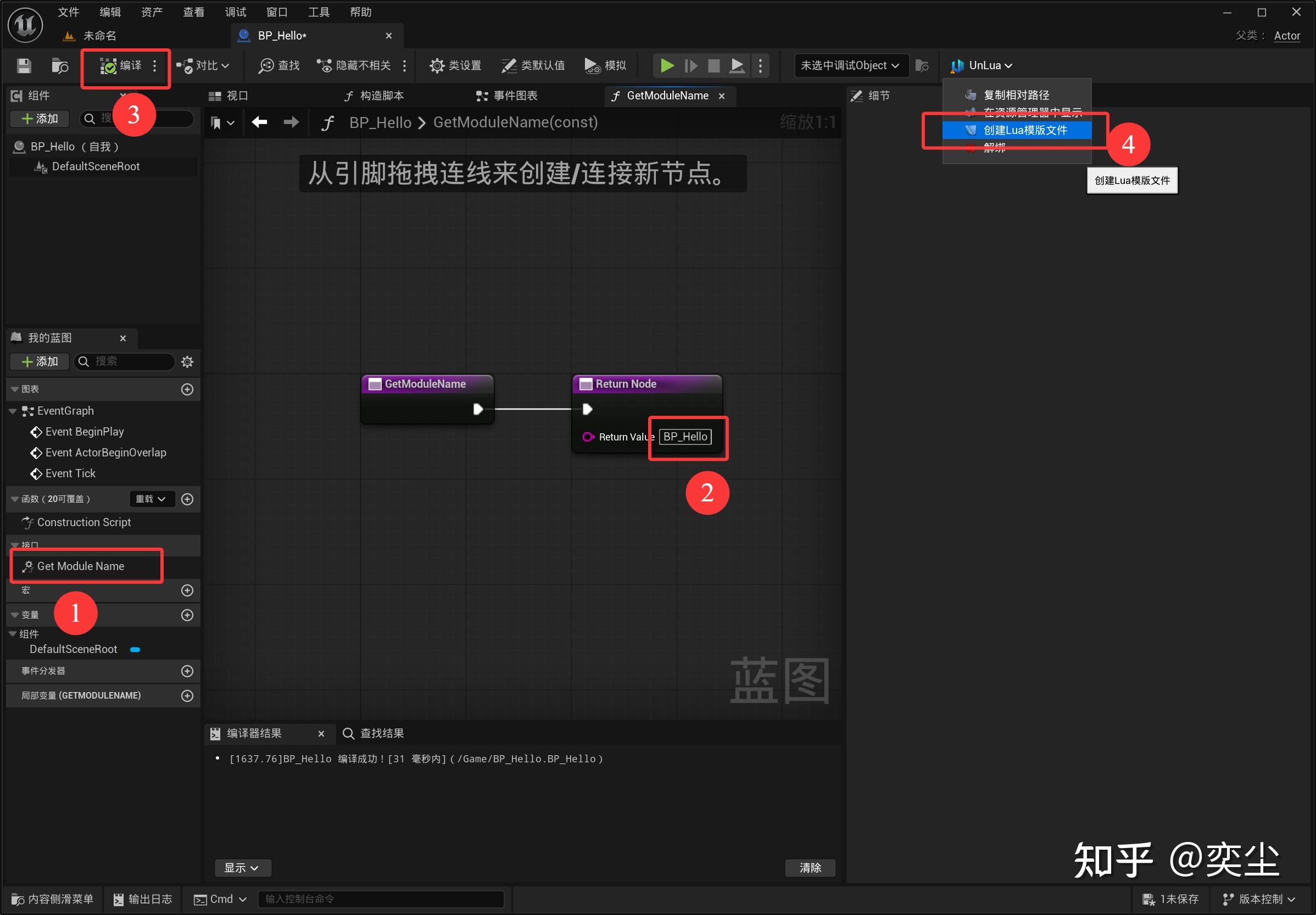Open the 文件 menu
The image size is (1316, 915).
point(68,12)
